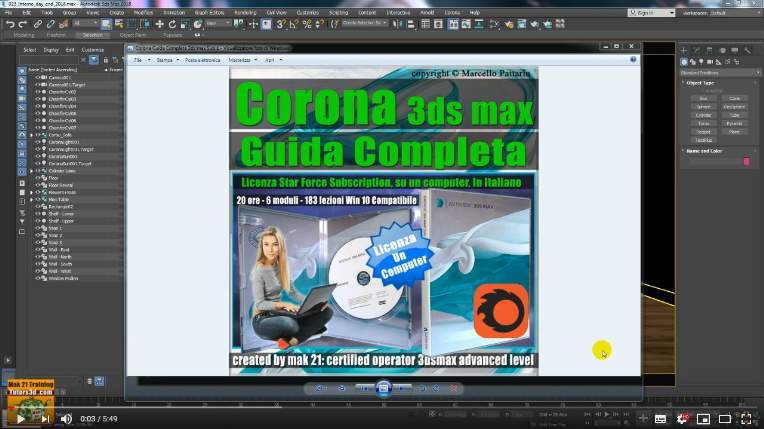The image size is (764, 429).
Task: Toggle visibility eye of Floor object
Action: pyautogui.click(x=38, y=178)
